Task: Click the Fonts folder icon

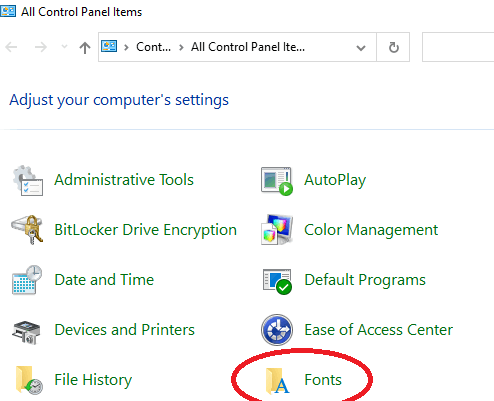Action: pyautogui.click(x=277, y=380)
